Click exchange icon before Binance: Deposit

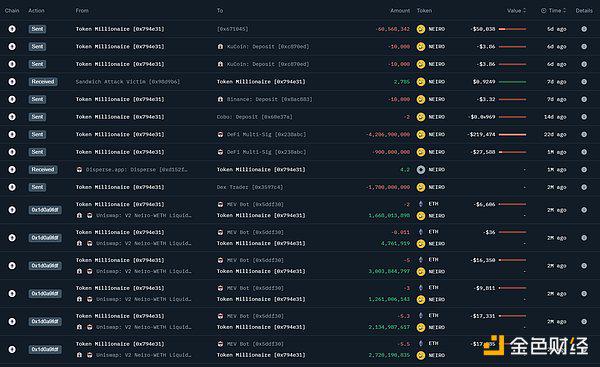click(x=220, y=99)
